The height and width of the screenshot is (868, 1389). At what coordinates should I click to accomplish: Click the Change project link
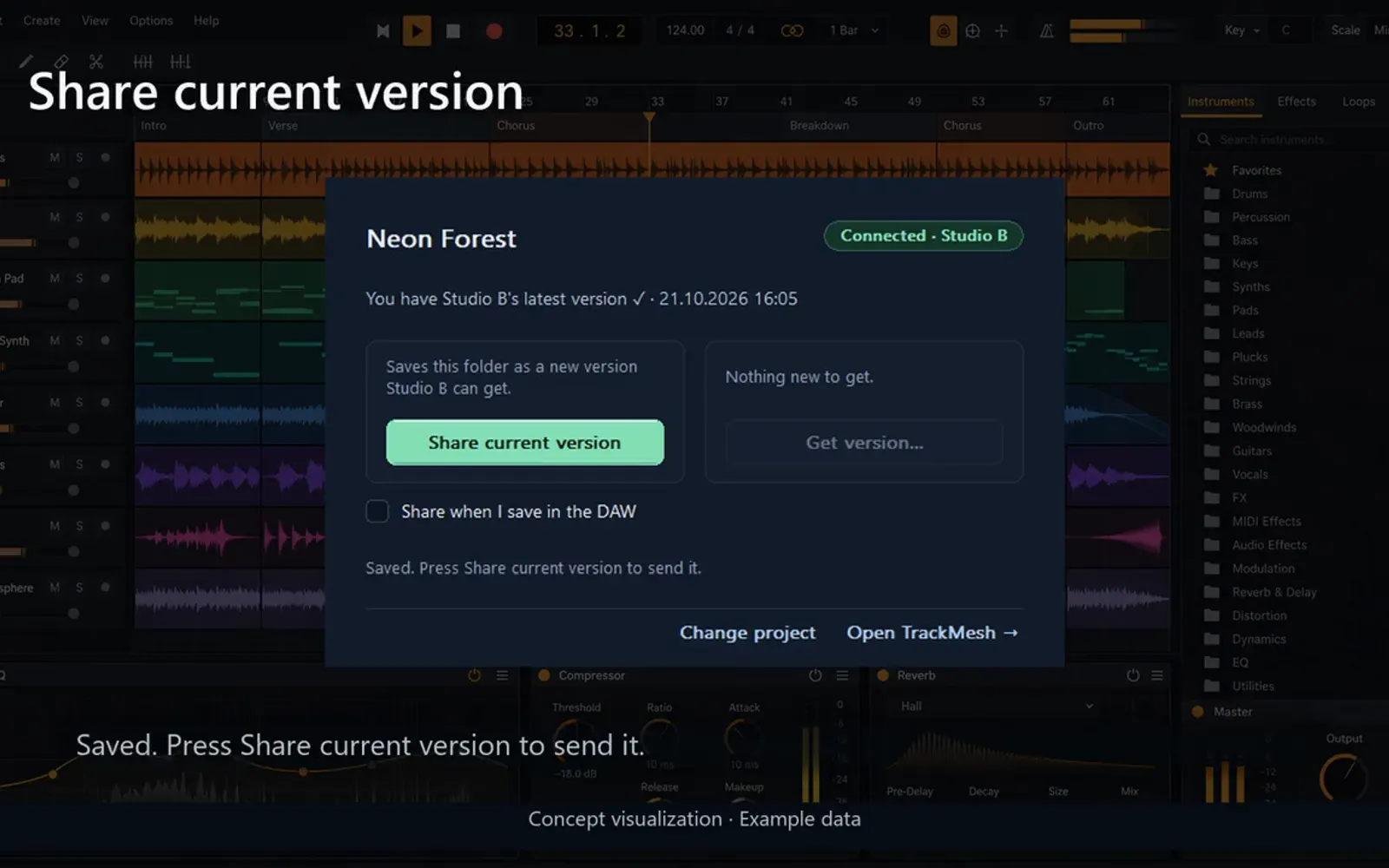(747, 633)
